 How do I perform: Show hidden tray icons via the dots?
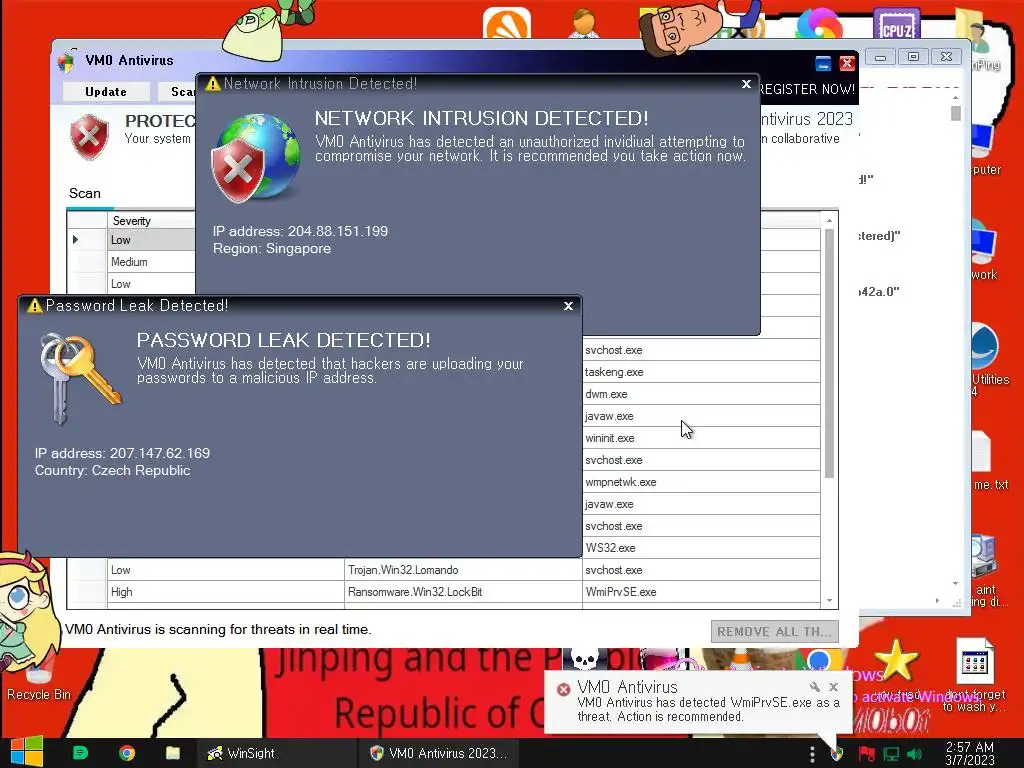pyautogui.click(x=812, y=754)
